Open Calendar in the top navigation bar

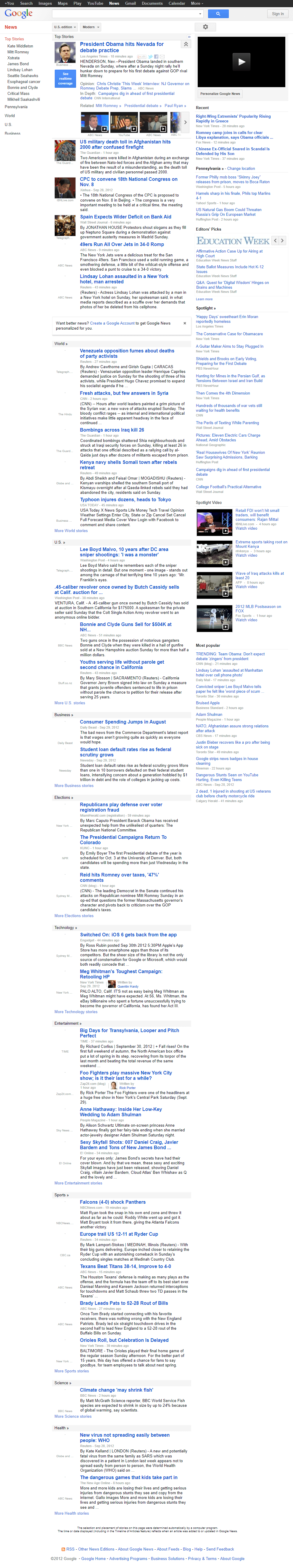tap(177, 3)
